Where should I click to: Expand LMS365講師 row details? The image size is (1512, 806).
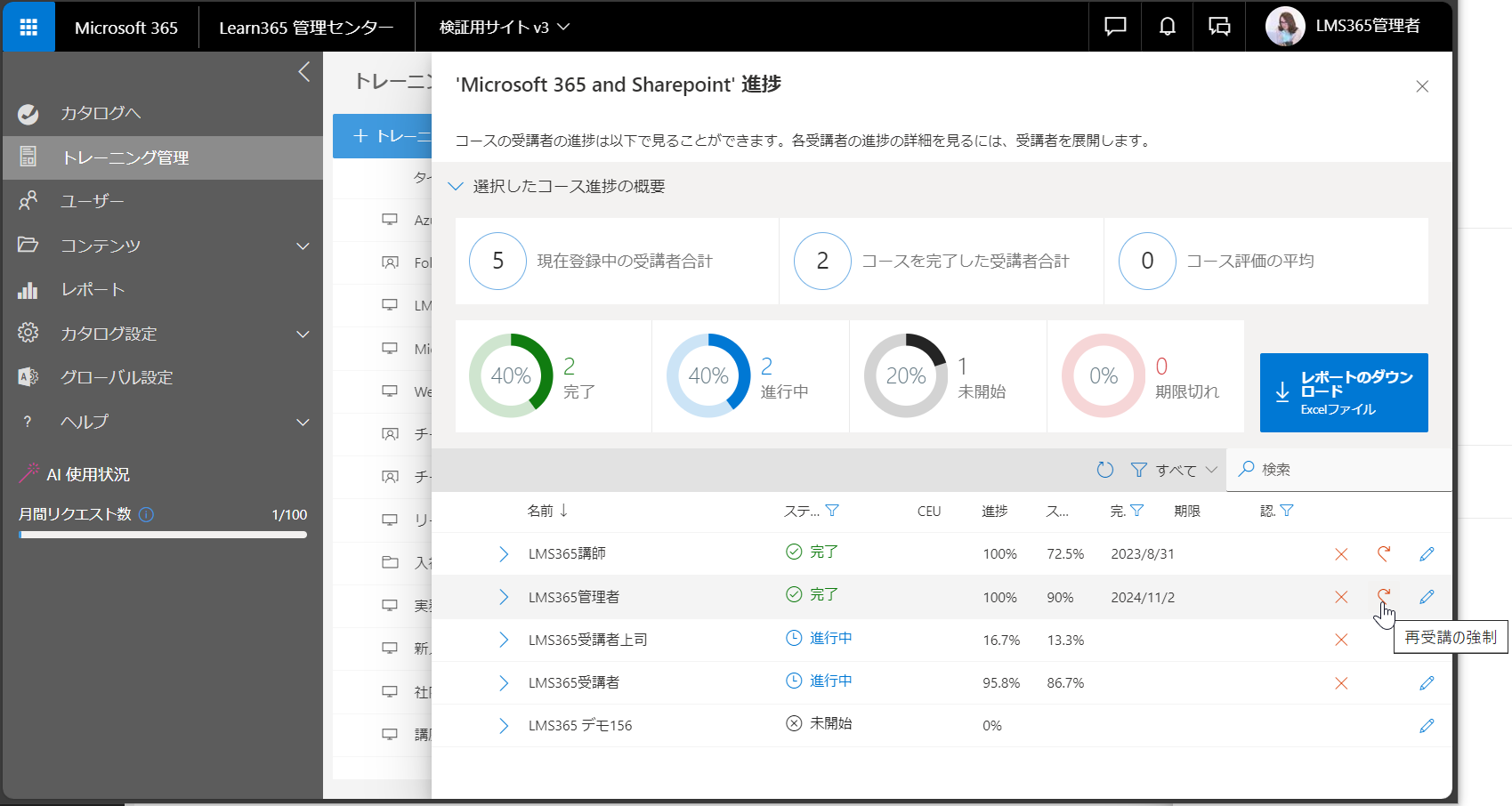[x=504, y=554]
